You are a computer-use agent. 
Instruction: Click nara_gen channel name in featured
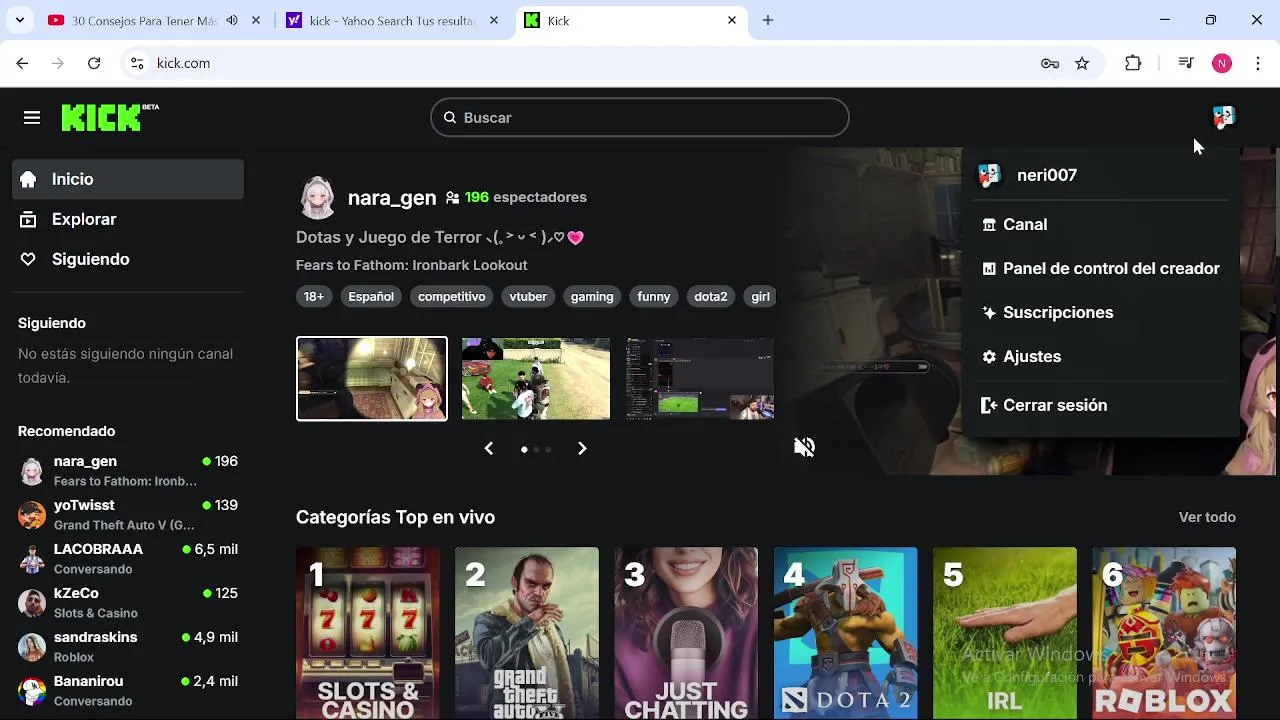click(392, 198)
